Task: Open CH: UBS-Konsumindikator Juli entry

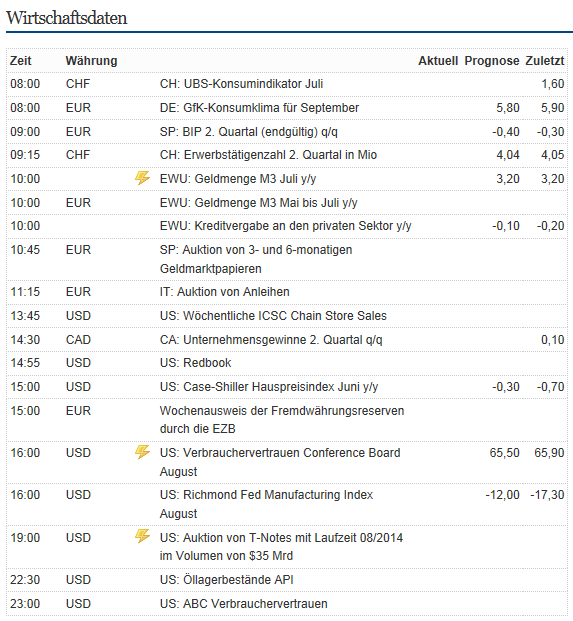Action: point(242,84)
